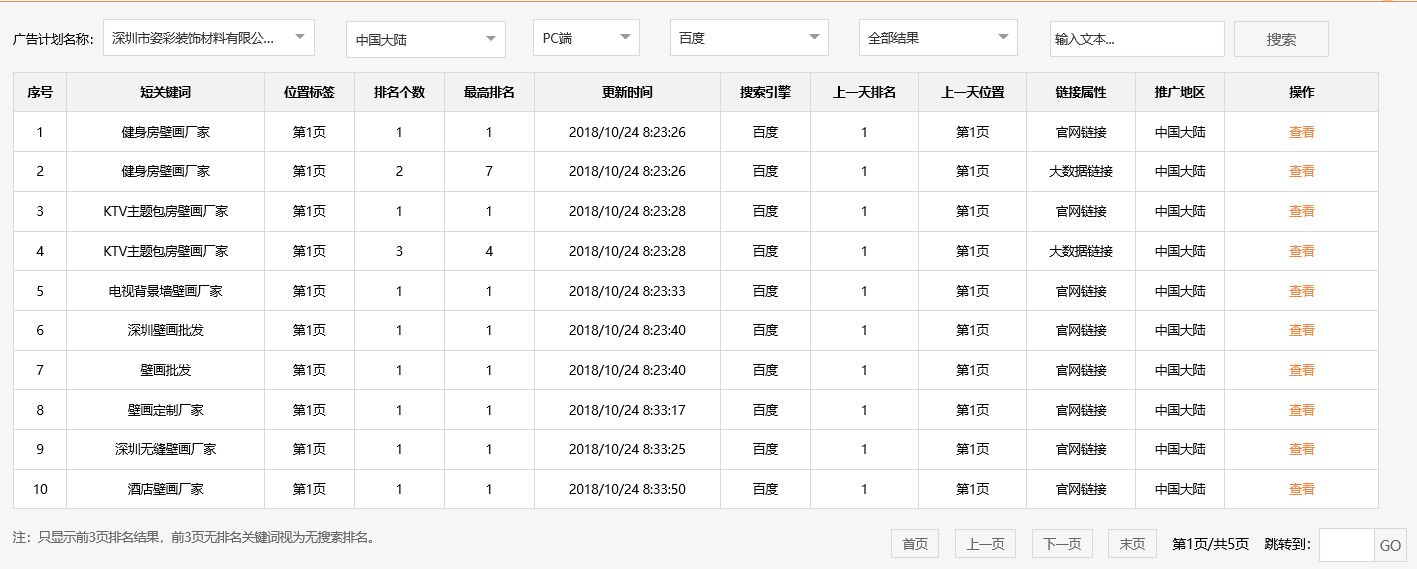Open the 广告计划名称 company dropdown
The width and height of the screenshot is (1417, 569).
click(x=208, y=38)
